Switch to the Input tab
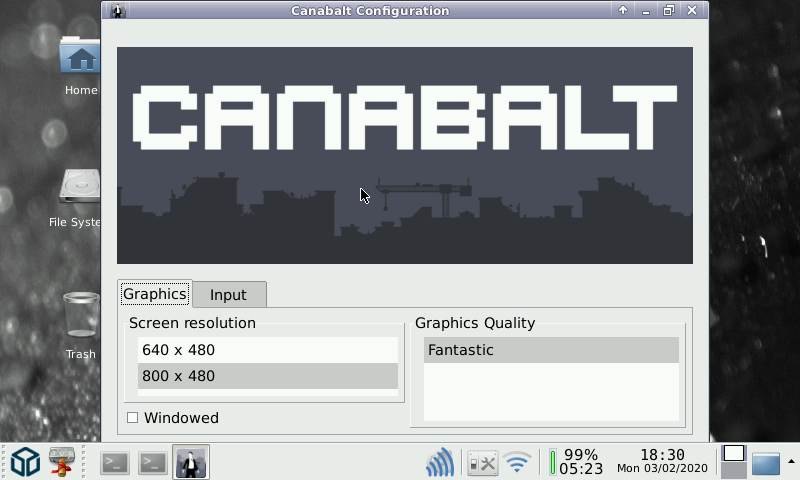 pyautogui.click(x=228, y=295)
